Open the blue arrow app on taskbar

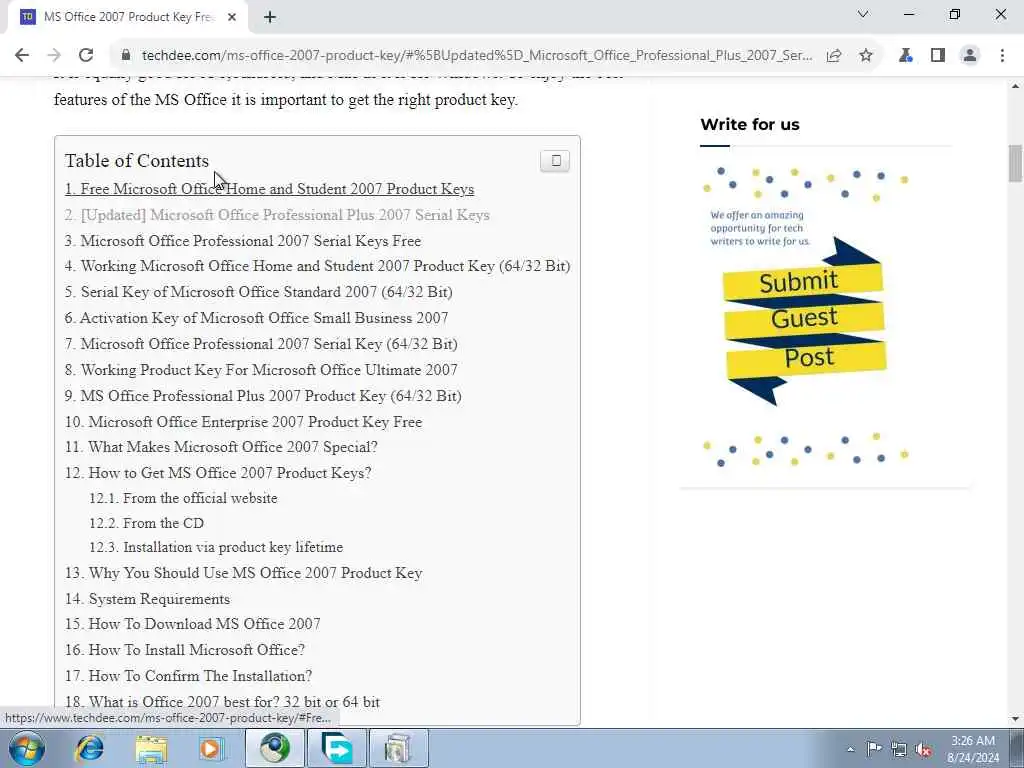[x=337, y=748]
